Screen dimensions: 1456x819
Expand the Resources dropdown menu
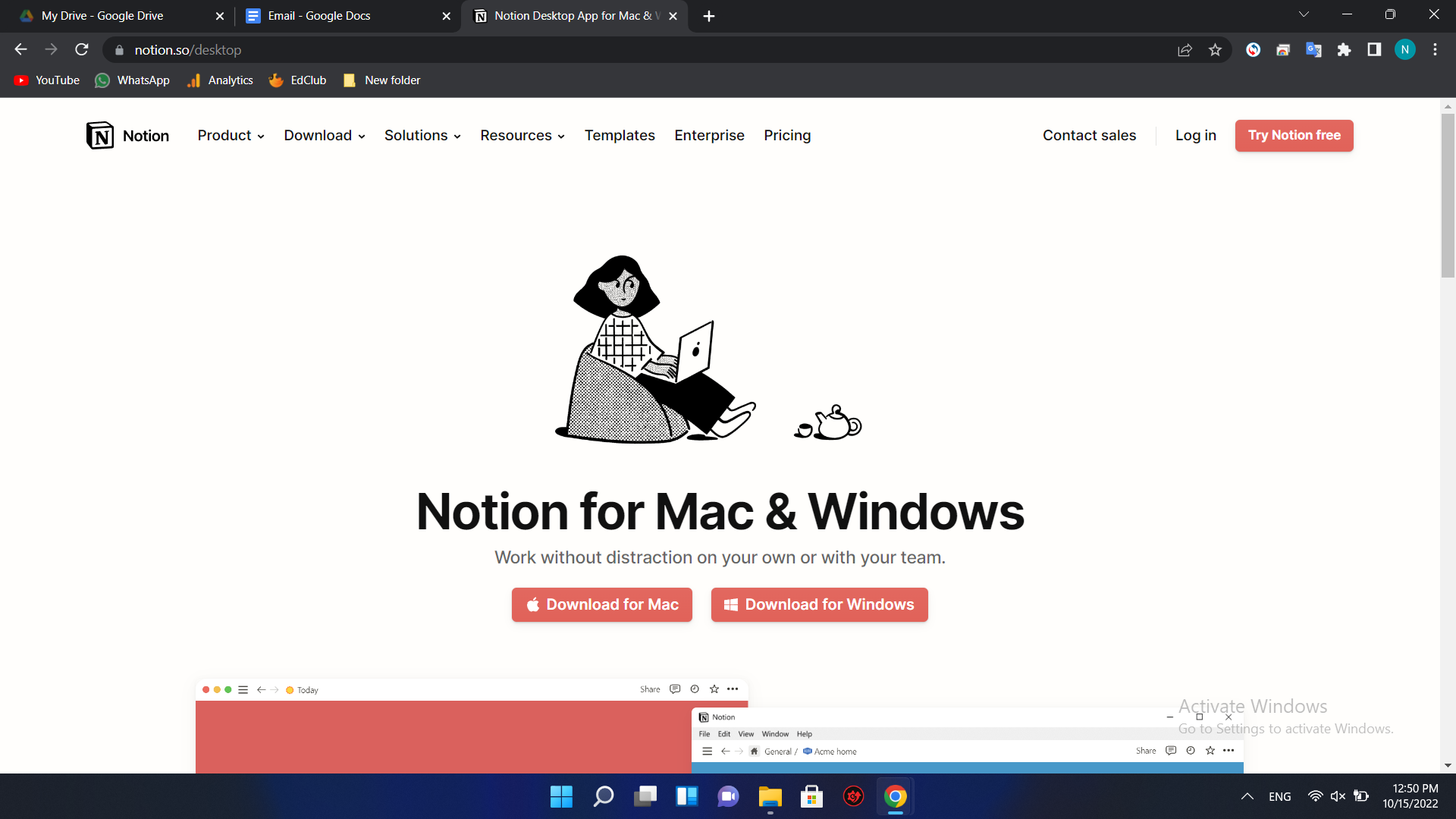tap(522, 136)
